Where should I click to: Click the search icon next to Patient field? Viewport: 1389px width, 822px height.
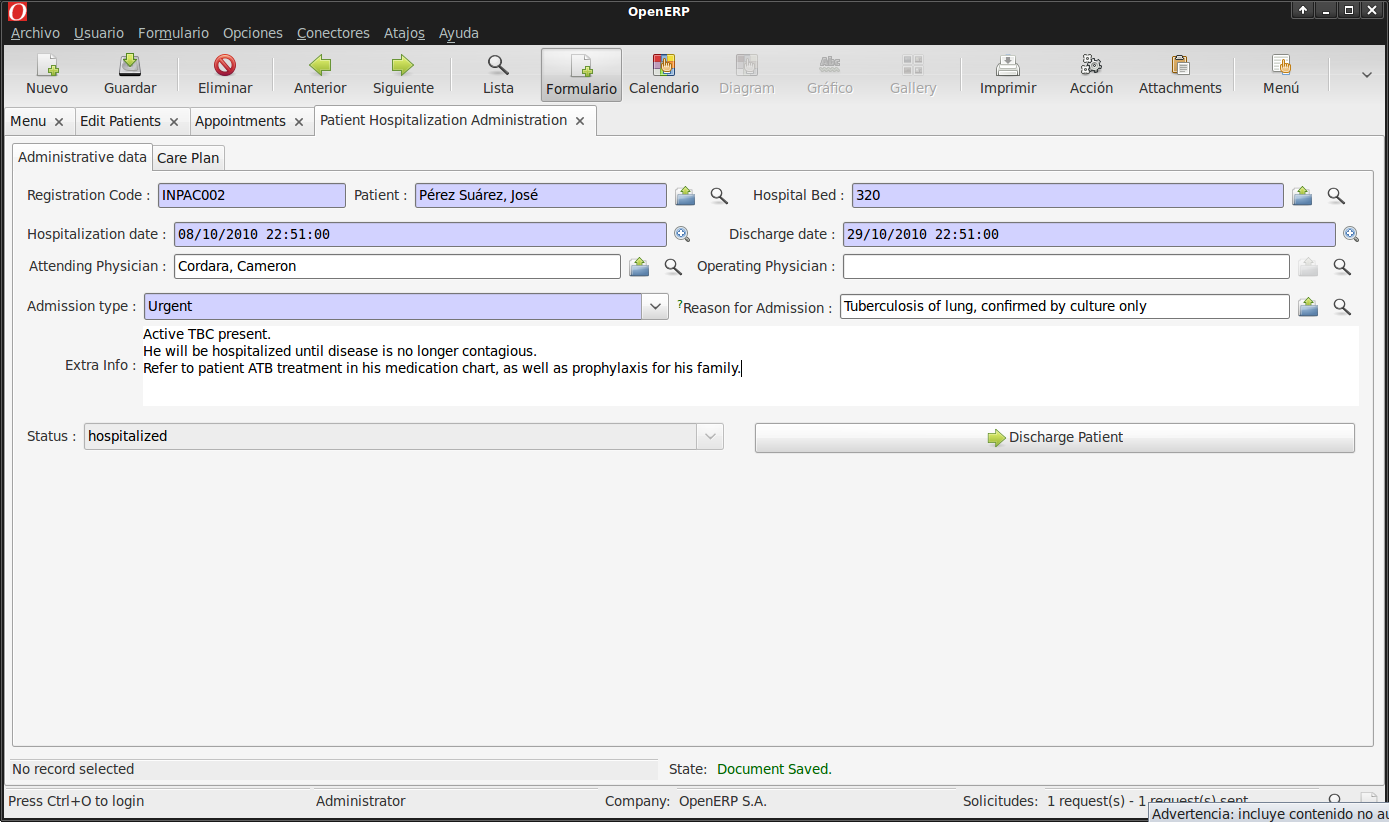719,196
